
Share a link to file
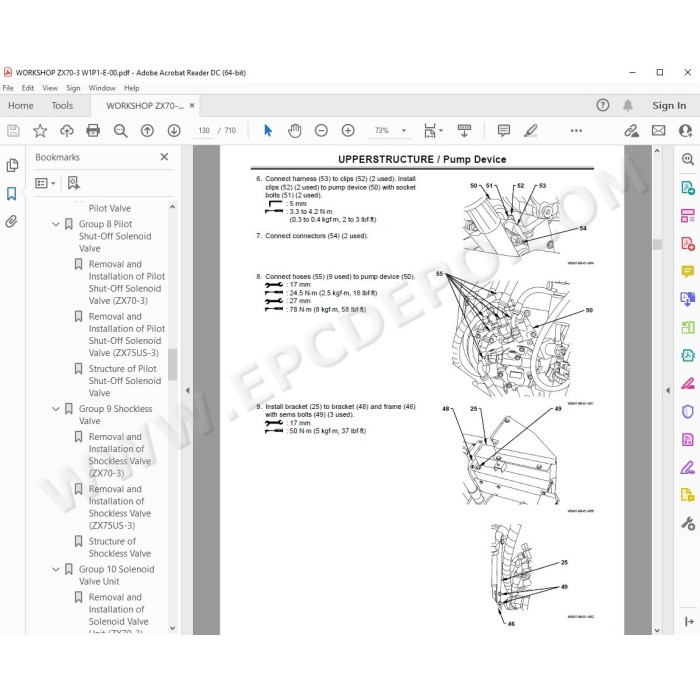[x=631, y=130]
